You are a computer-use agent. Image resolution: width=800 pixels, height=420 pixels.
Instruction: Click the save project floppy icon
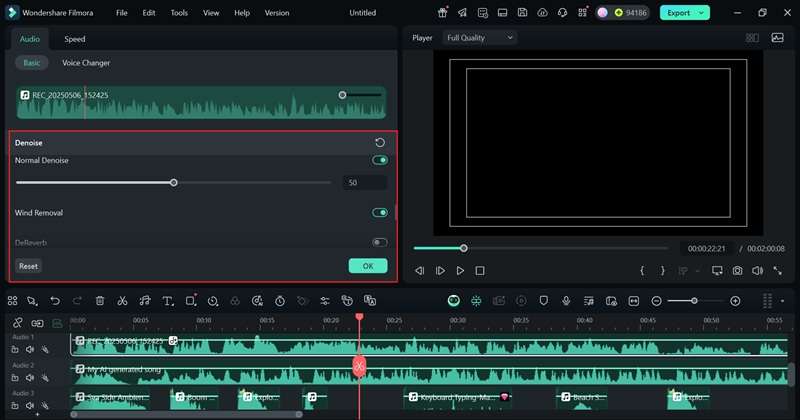522,13
